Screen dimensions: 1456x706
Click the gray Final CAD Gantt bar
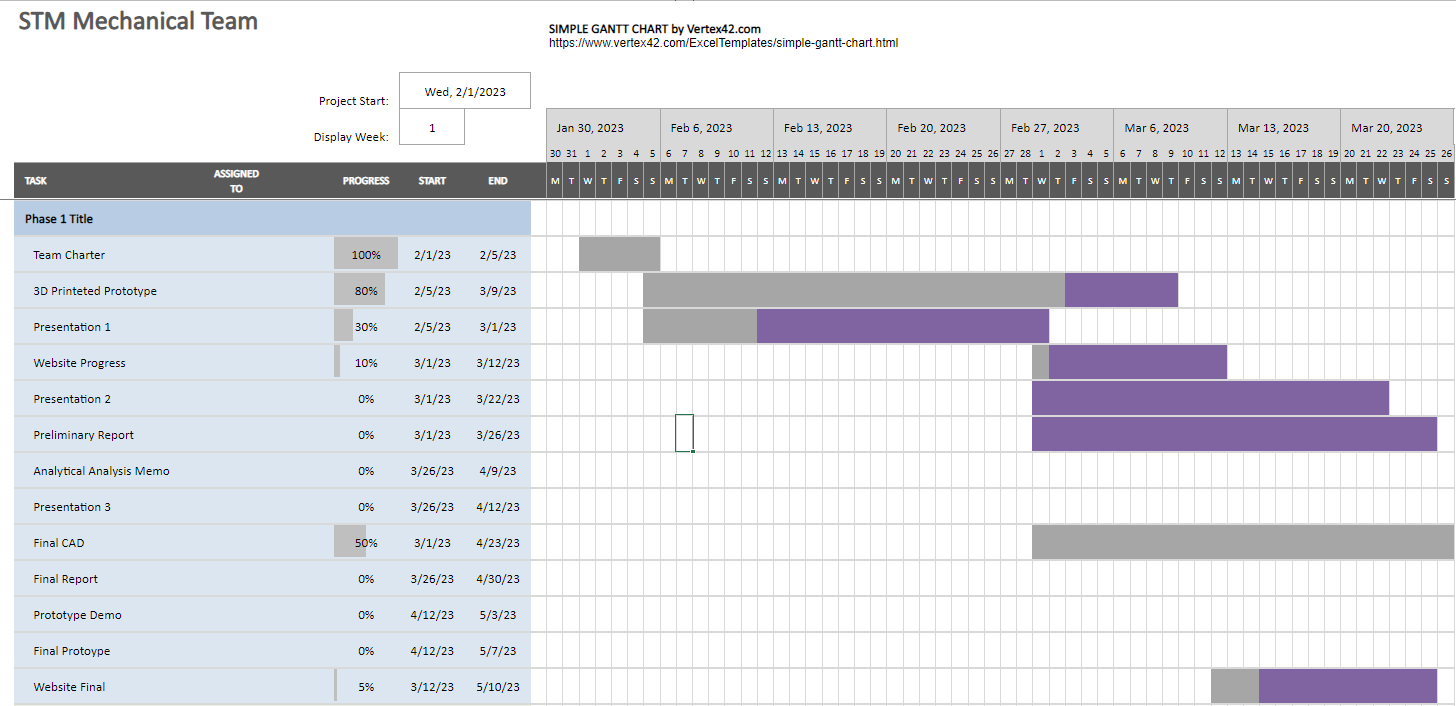click(1242, 542)
